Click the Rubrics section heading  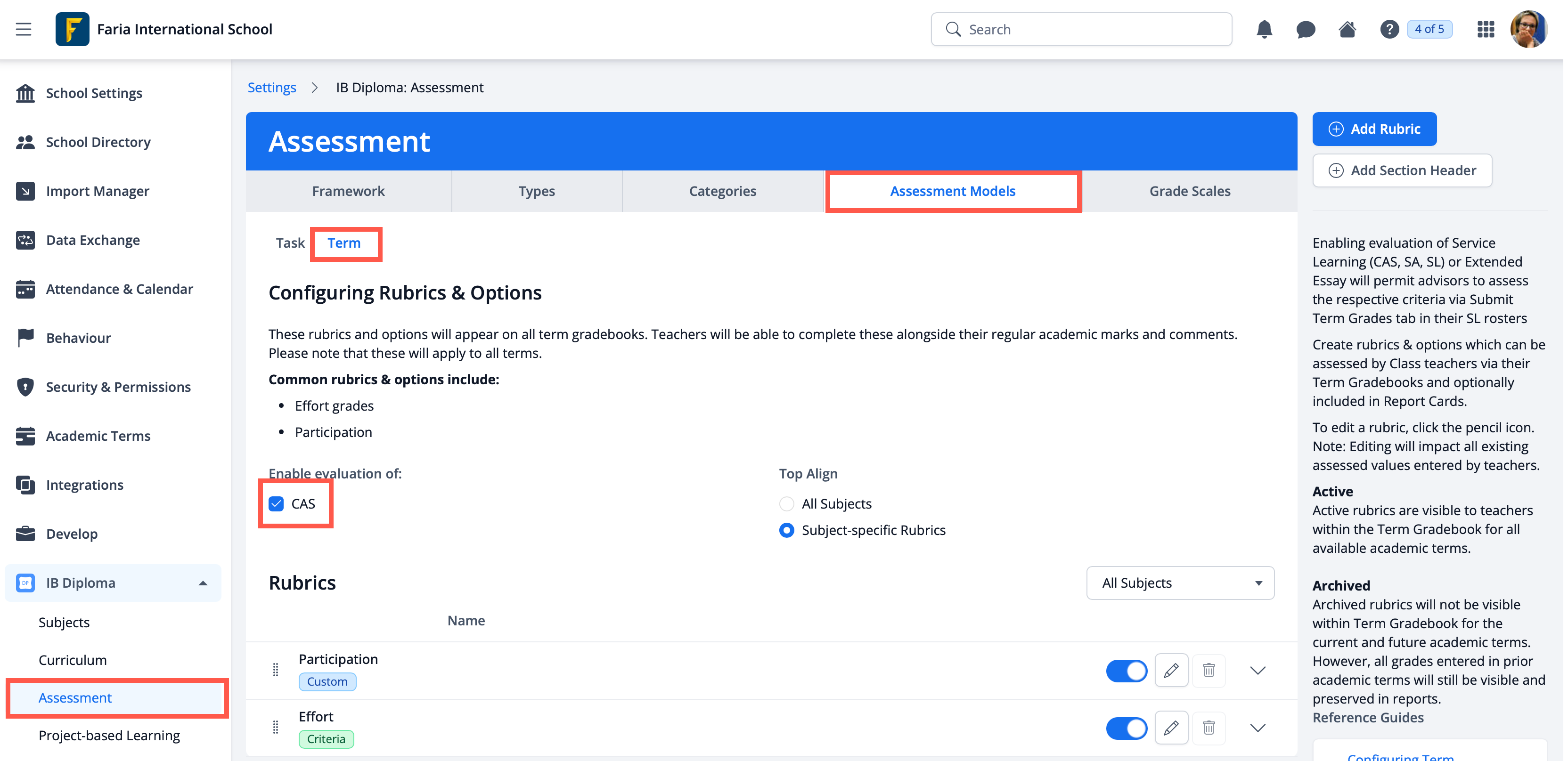click(302, 583)
